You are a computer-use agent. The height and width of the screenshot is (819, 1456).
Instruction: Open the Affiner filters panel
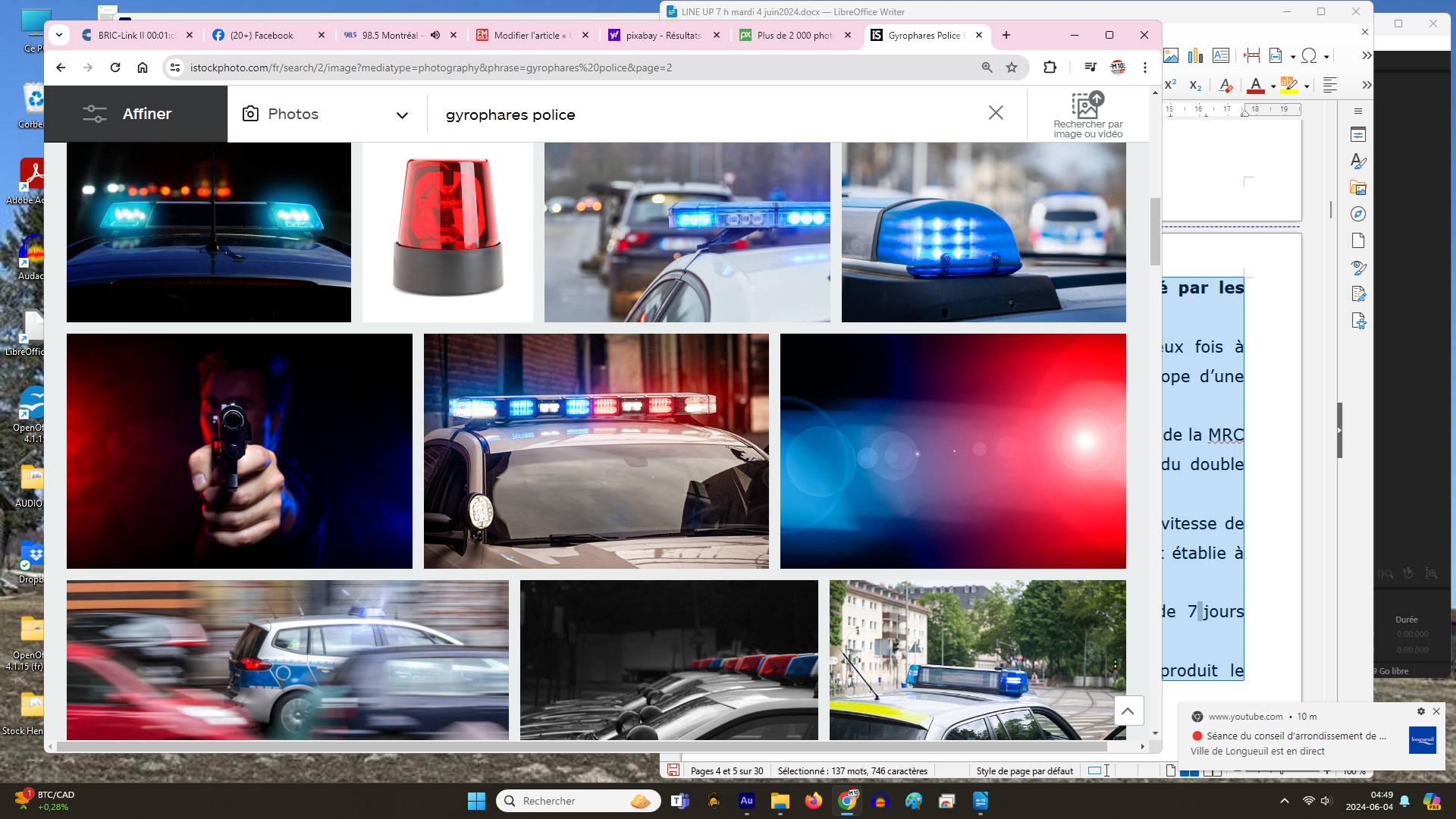127,114
